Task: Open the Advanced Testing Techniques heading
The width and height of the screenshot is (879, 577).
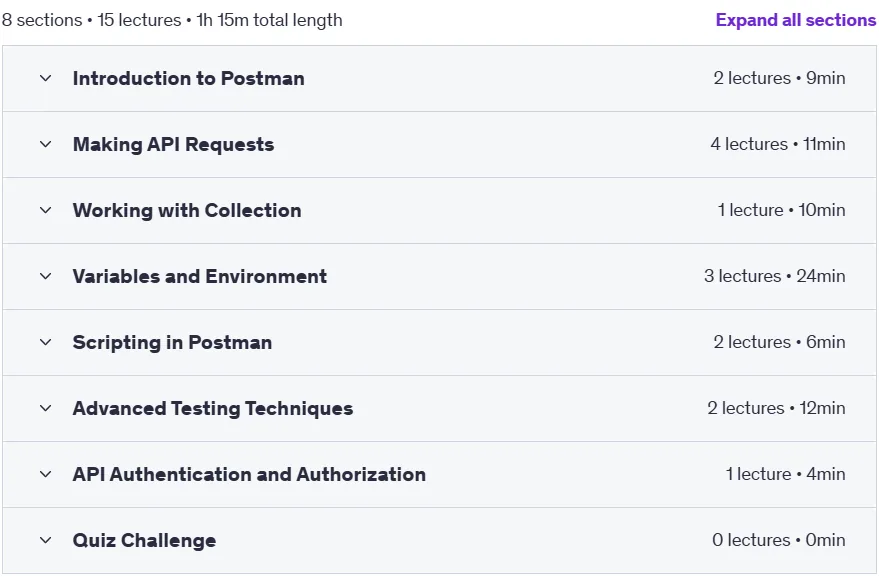Action: 212,409
